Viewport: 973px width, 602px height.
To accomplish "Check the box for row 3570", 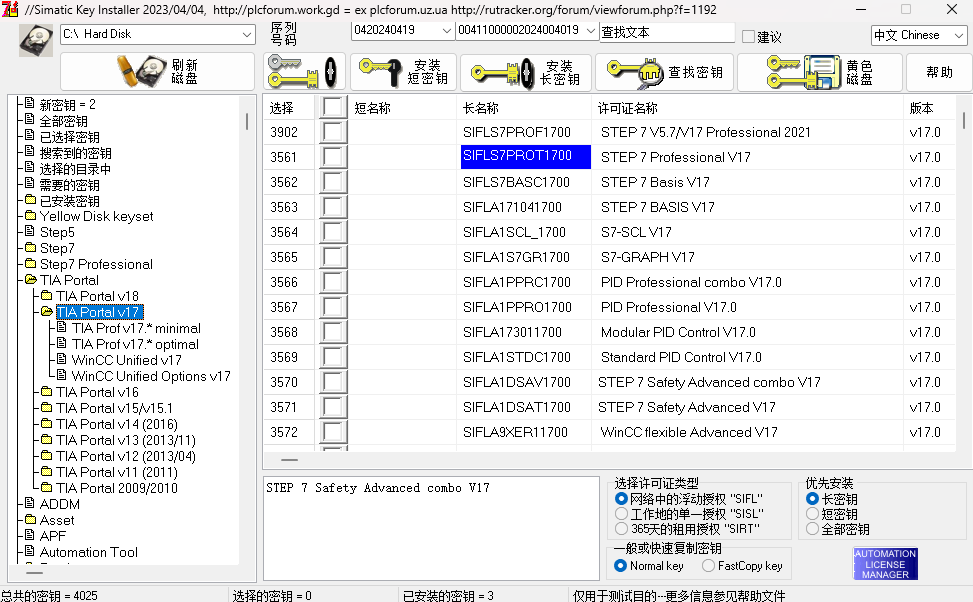I will pos(333,382).
